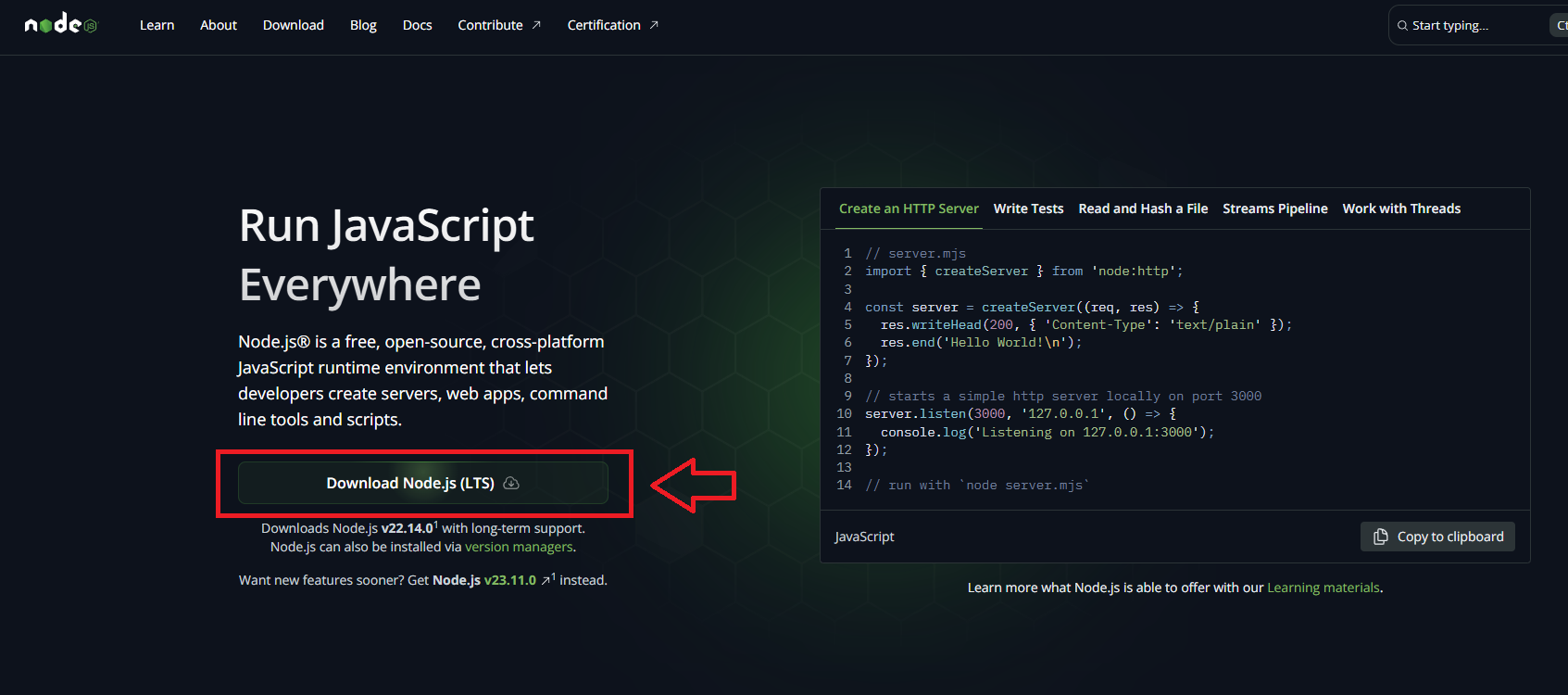Follow the version managers link

tap(519, 547)
